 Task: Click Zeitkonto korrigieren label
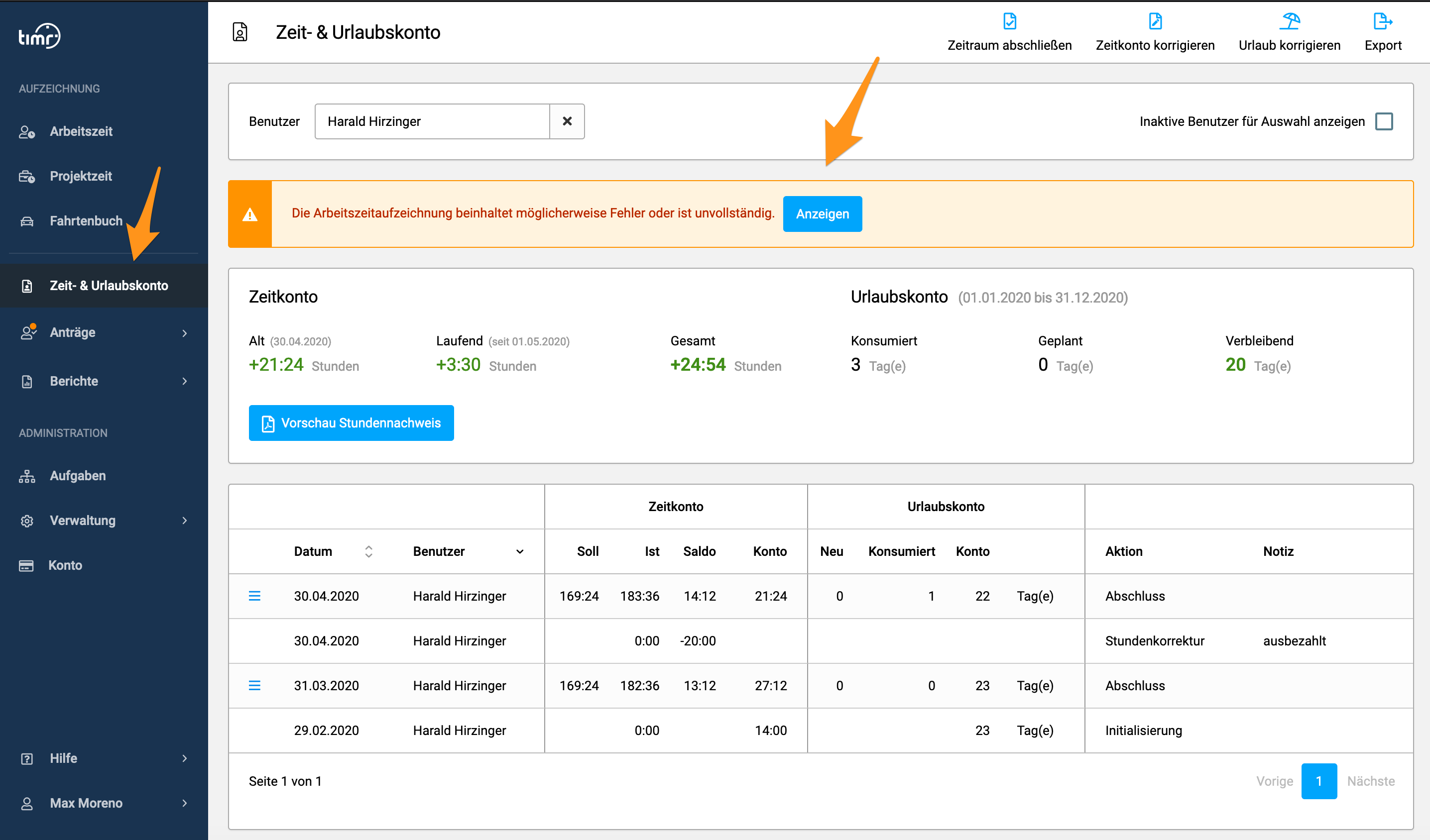click(1155, 45)
